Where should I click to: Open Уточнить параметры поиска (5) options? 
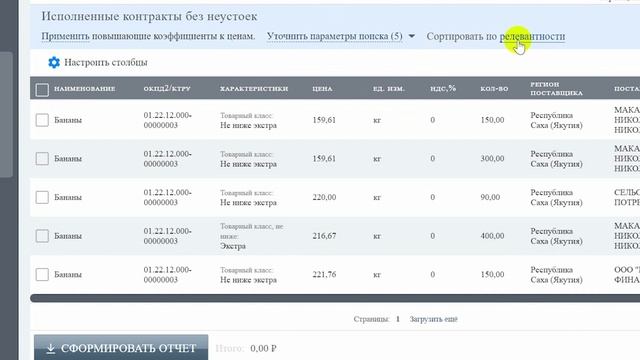(x=335, y=36)
